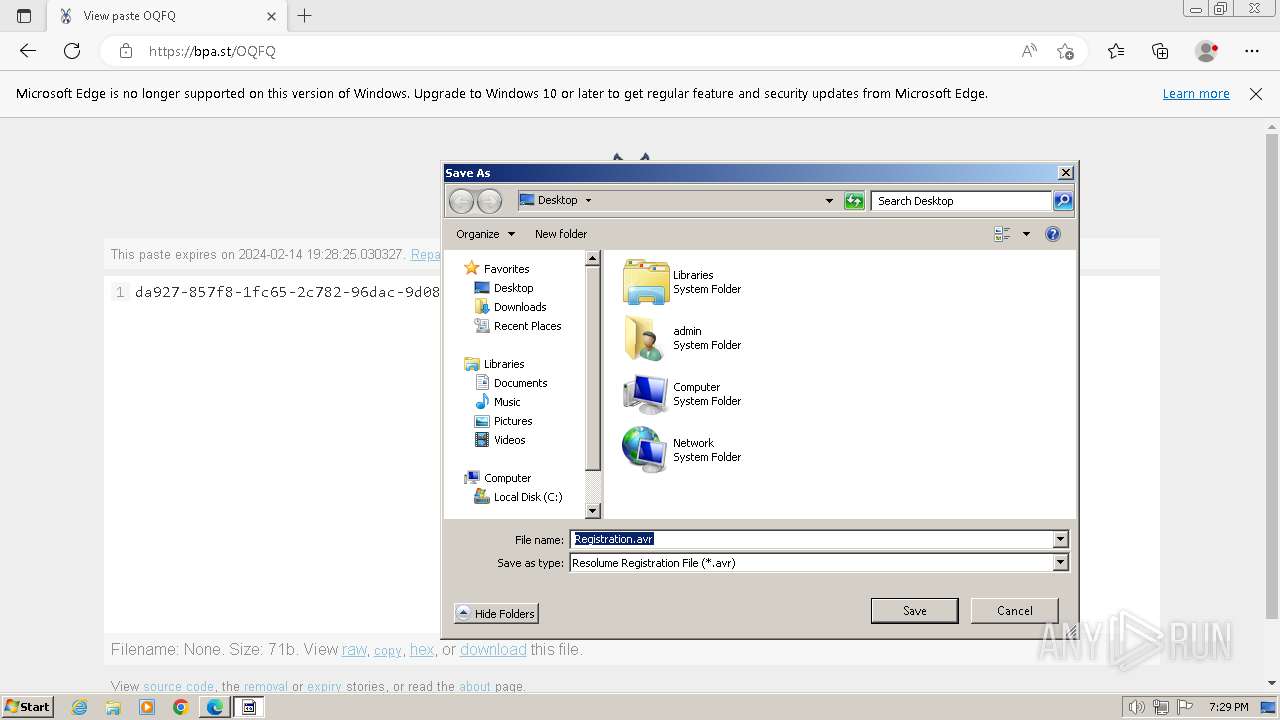1280x720 pixels.
Task: Select the View paste OQFQ tab
Action: (x=167, y=16)
